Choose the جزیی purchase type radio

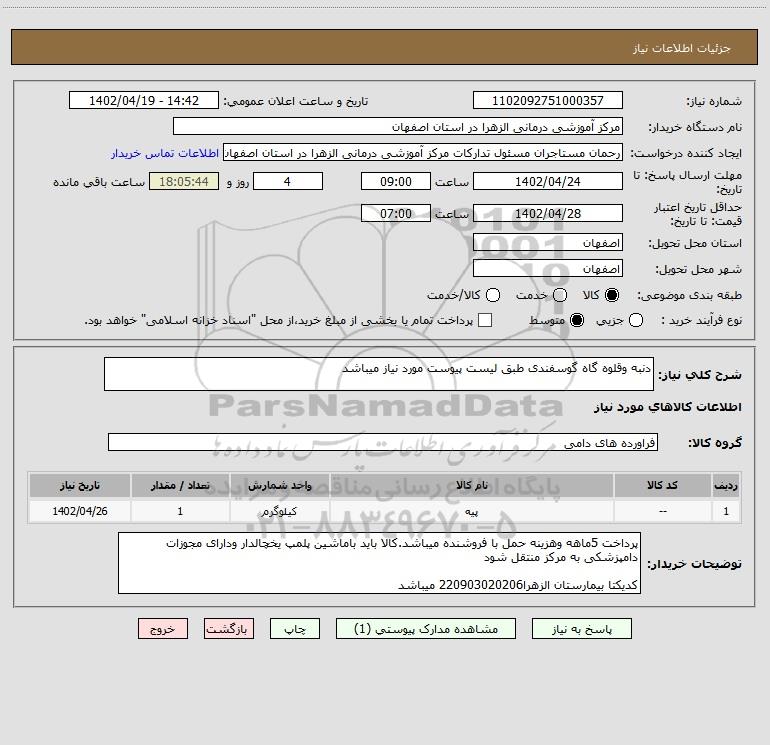pos(636,321)
